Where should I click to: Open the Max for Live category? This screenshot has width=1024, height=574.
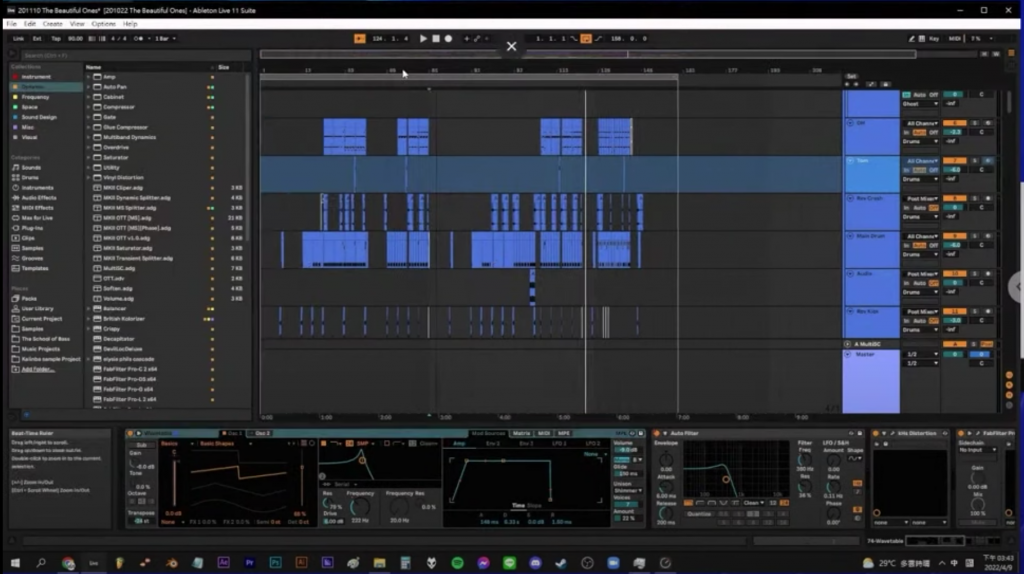[x=37, y=218]
